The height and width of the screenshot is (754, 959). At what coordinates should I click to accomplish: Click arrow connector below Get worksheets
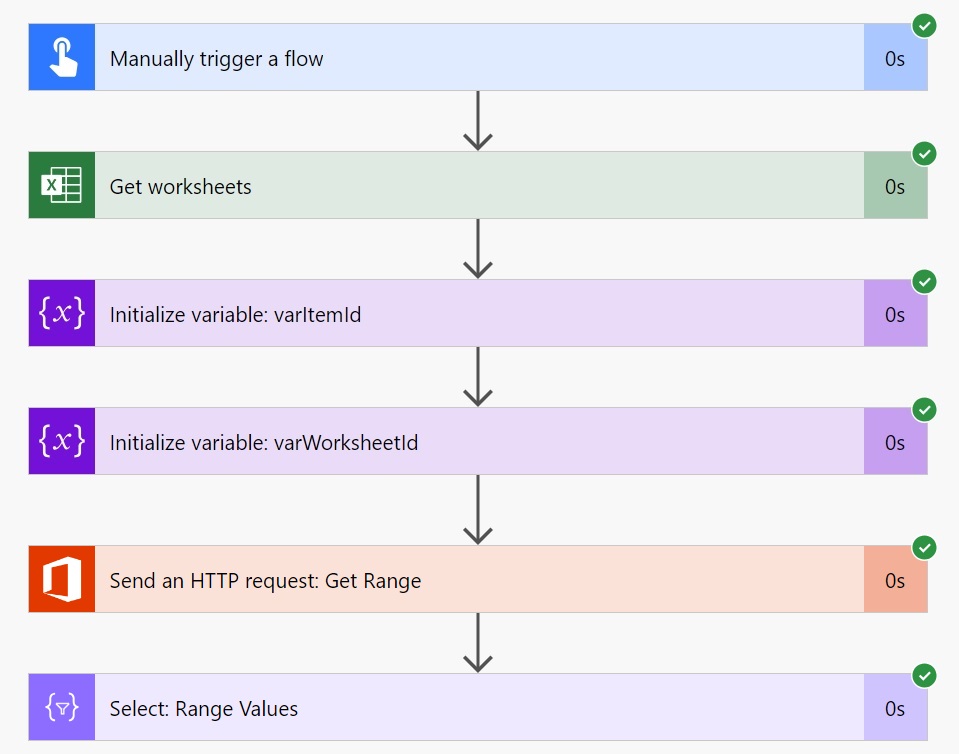[x=478, y=249]
